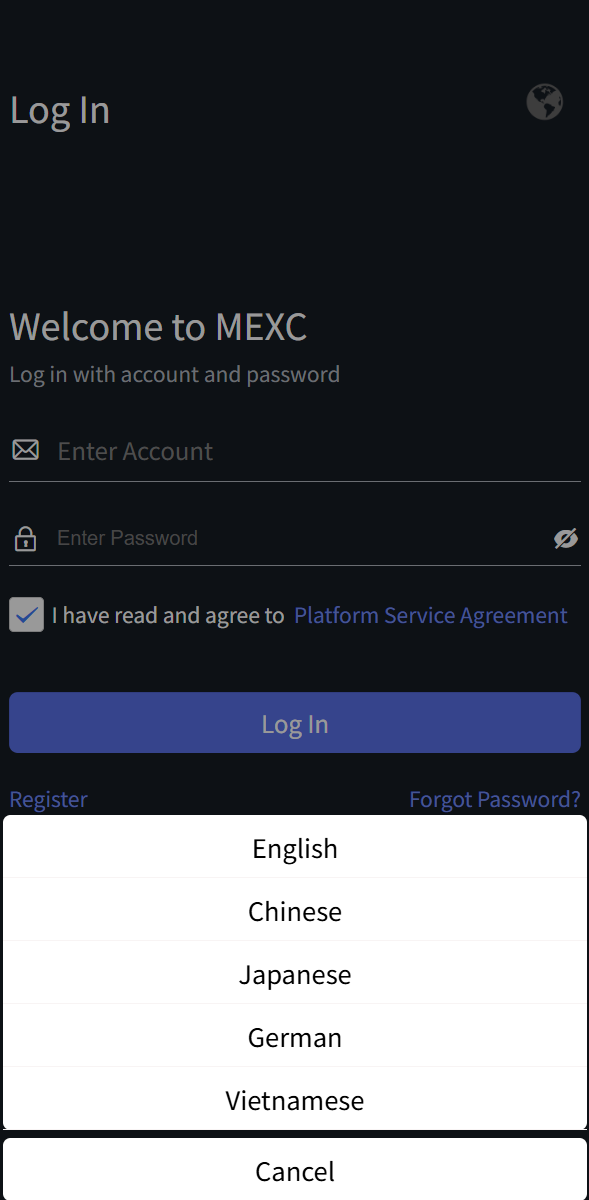Image resolution: width=589 pixels, height=1200 pixels.
Task: Click the Log In page title
Action: pyautogui.click(x=60, y=110)
